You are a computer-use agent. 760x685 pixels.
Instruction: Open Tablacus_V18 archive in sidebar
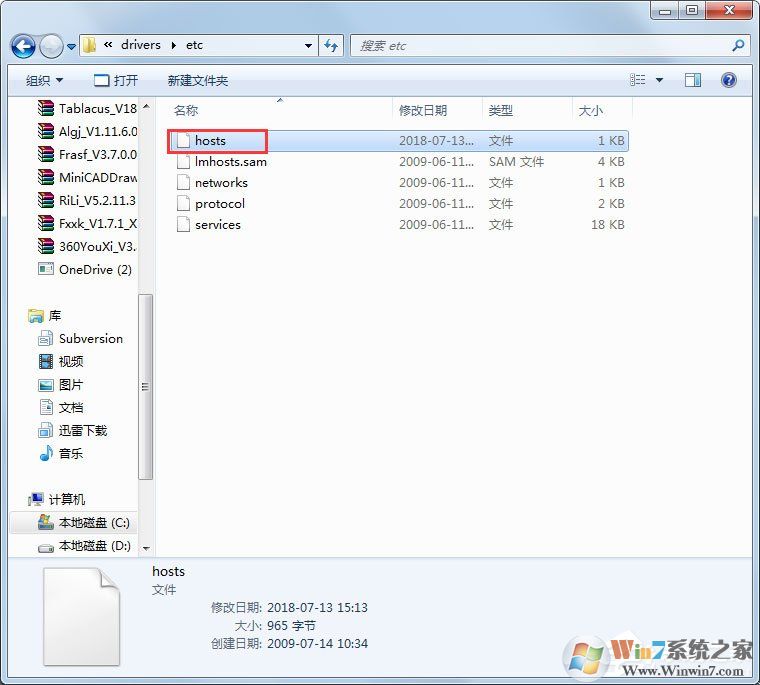coord(88,109)
